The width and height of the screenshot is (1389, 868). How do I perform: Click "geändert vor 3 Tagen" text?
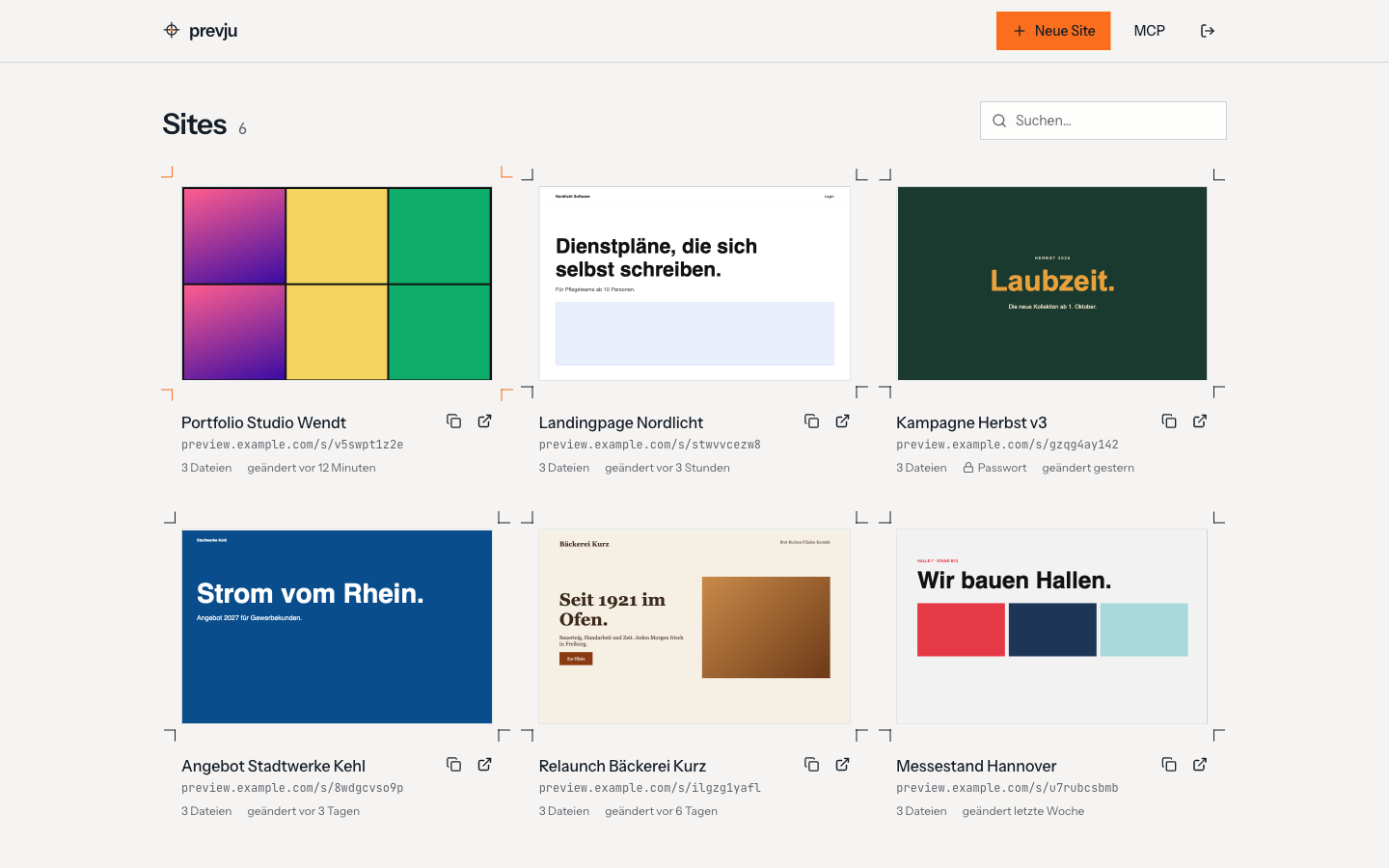(x=304, y=811)
